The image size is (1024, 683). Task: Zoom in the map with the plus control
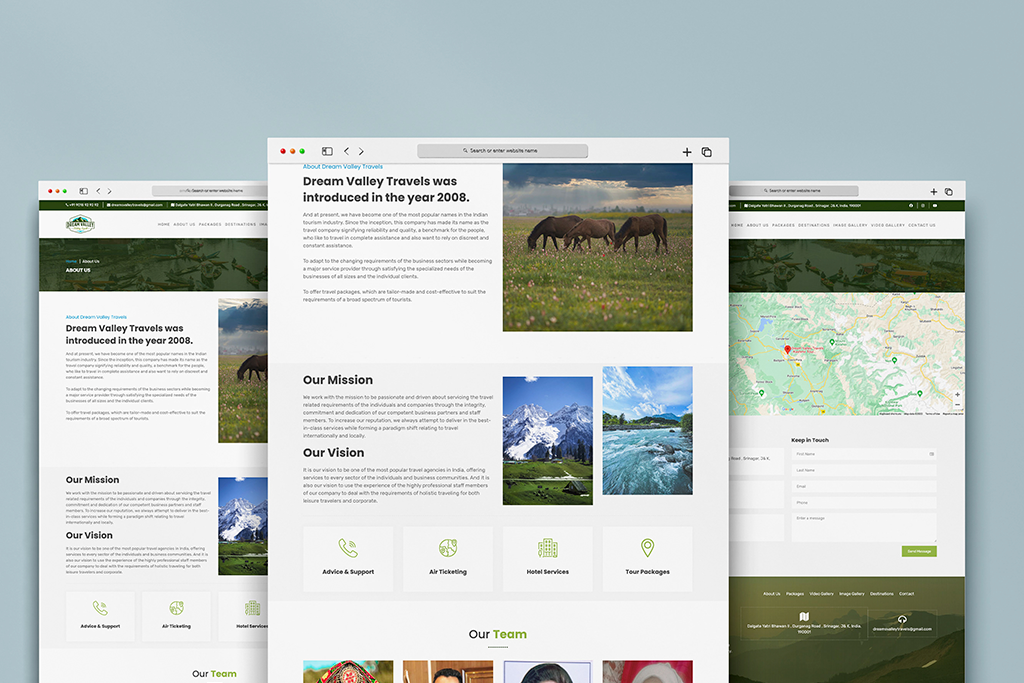tap(957, 395)
